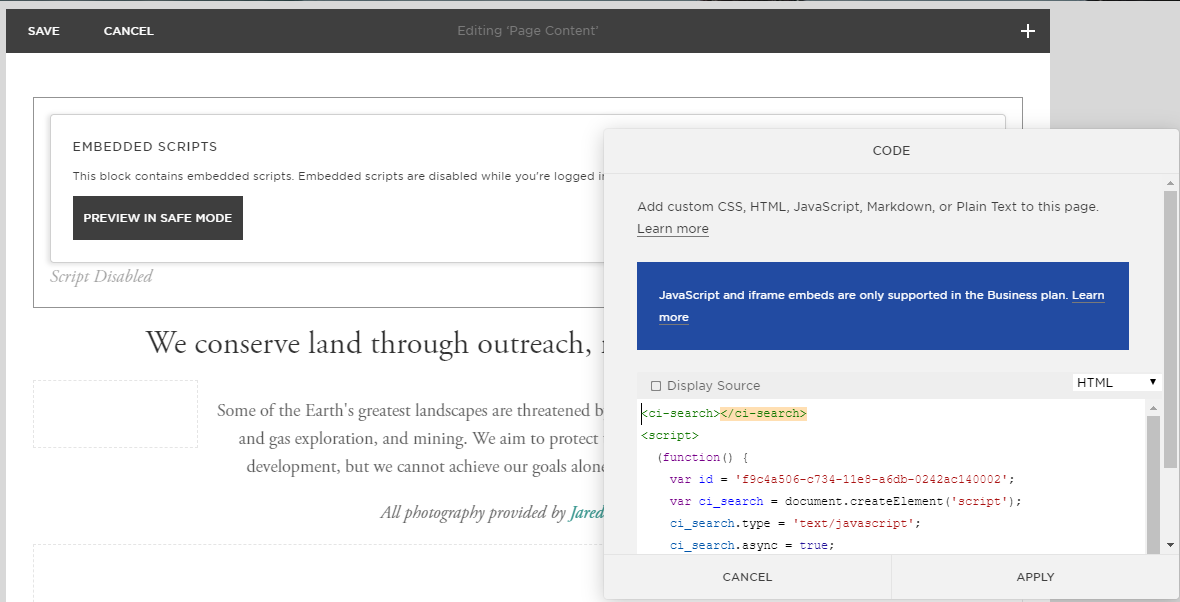Save the page content edits
Viewport: 1180px width, 602px height.
tap(44, 30)
